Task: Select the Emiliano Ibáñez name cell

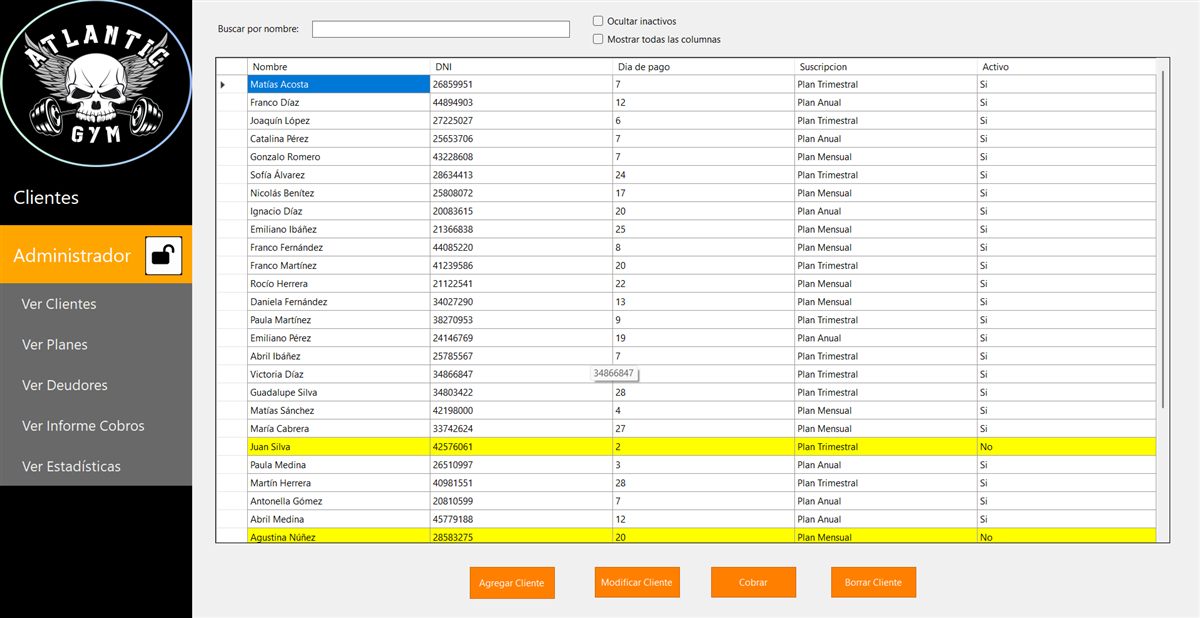Action: click(x=338, y=230)
